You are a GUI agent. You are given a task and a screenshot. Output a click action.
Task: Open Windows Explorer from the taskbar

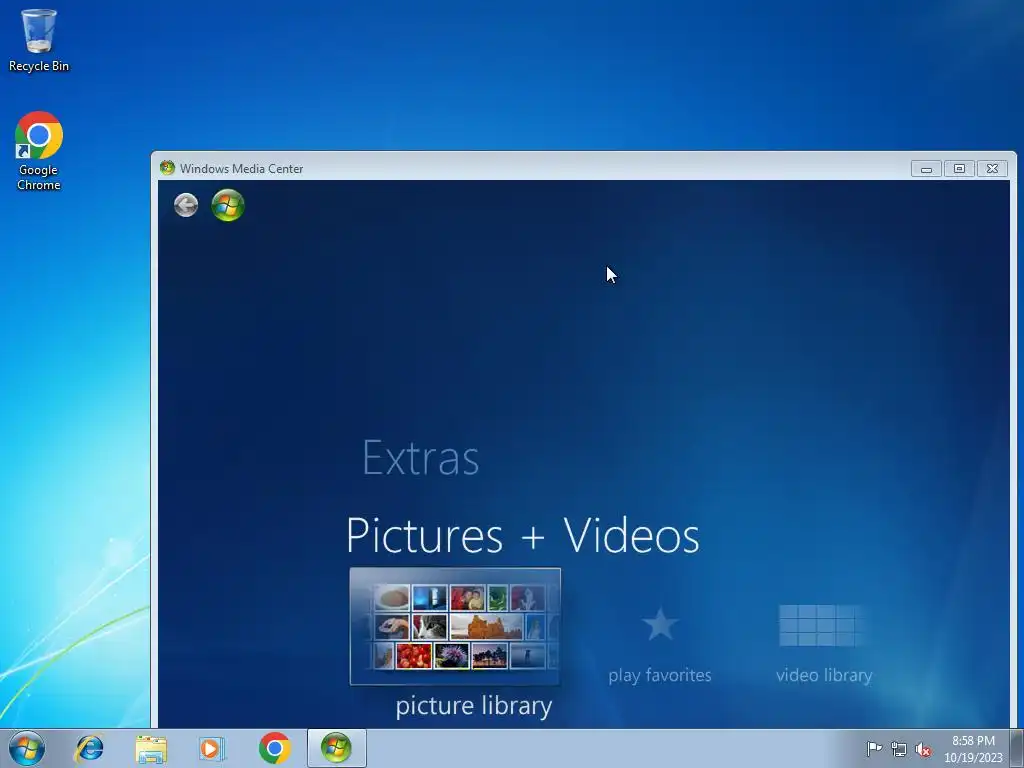tap(151, 748)
